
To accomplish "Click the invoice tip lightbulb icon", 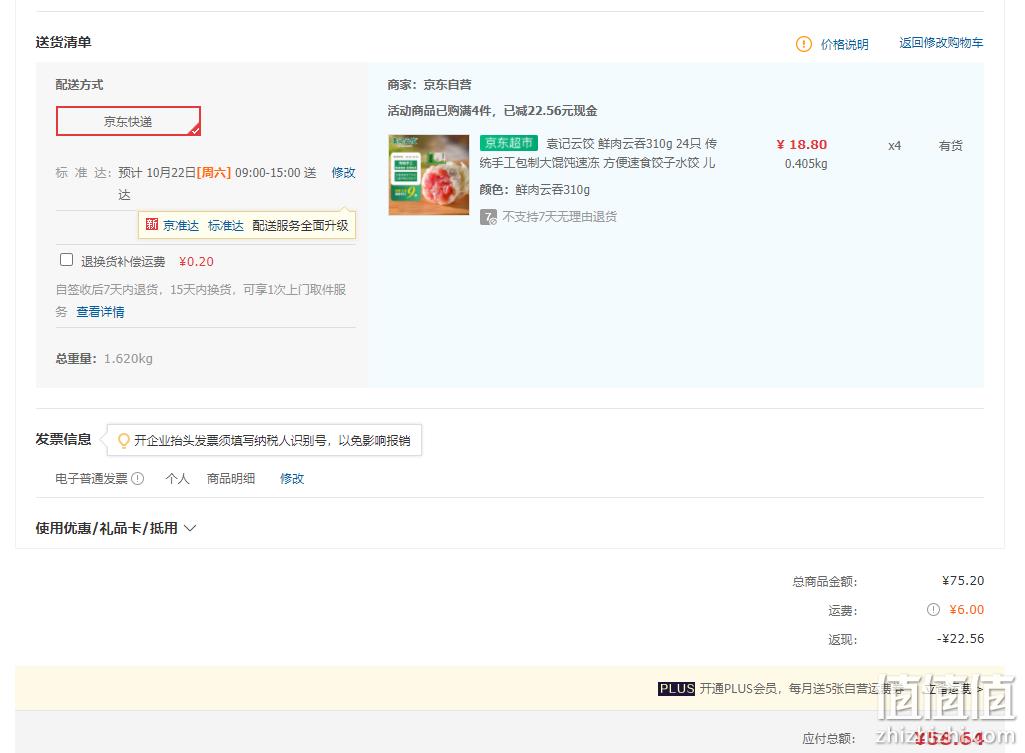I will click(x=123, y=441).
